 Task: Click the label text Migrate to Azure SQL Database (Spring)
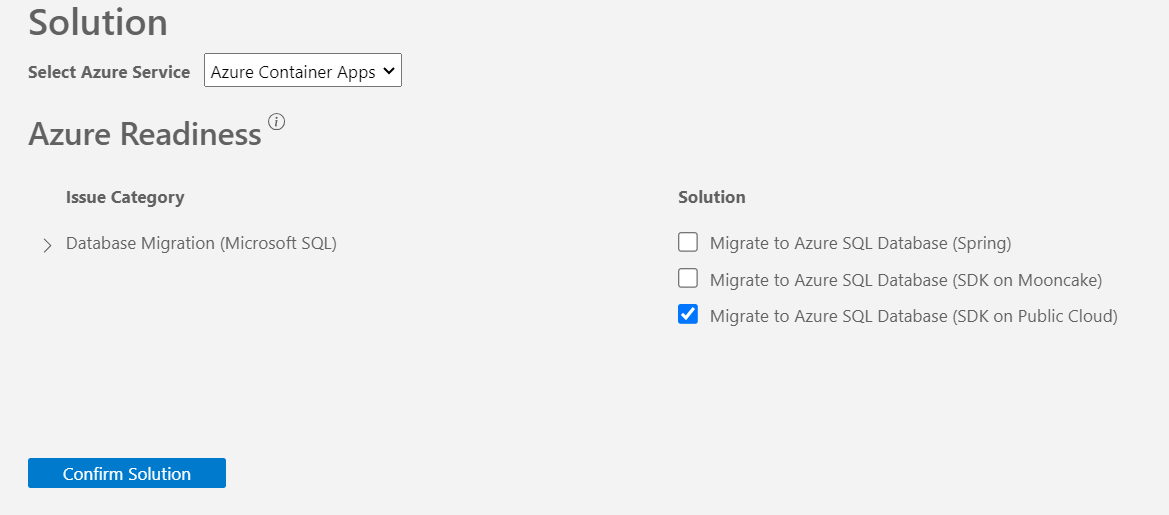coord(860,243)
